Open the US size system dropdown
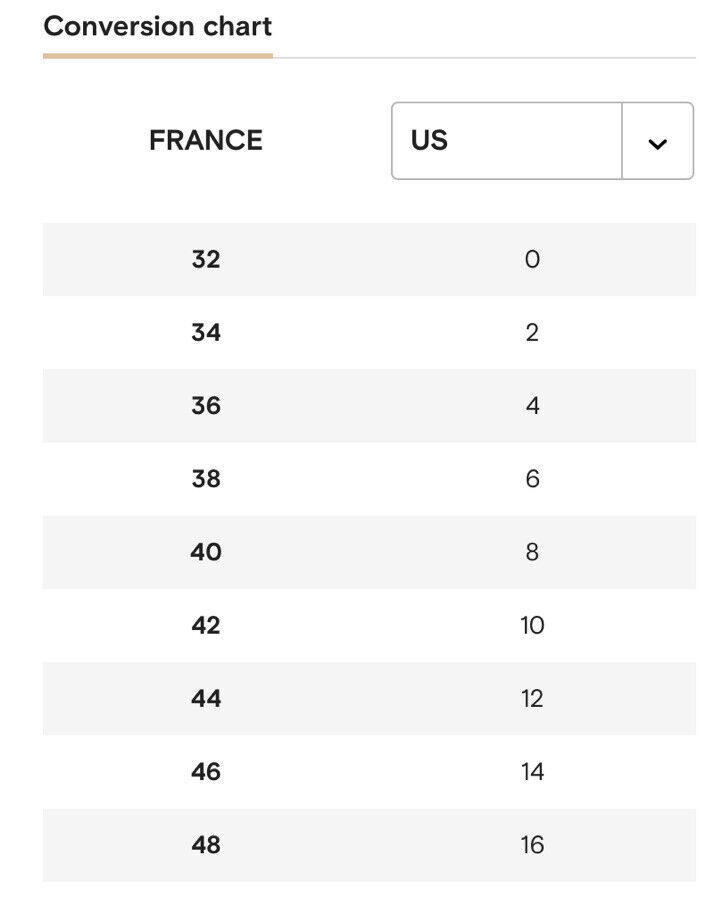The height and width of the screenshot is (918, 708). point(542,141)
